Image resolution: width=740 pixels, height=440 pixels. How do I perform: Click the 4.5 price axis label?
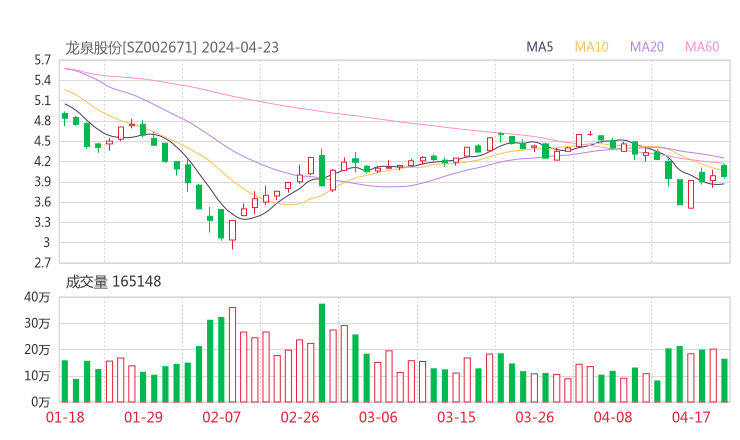pyautogui.click(x=42, y=142)
